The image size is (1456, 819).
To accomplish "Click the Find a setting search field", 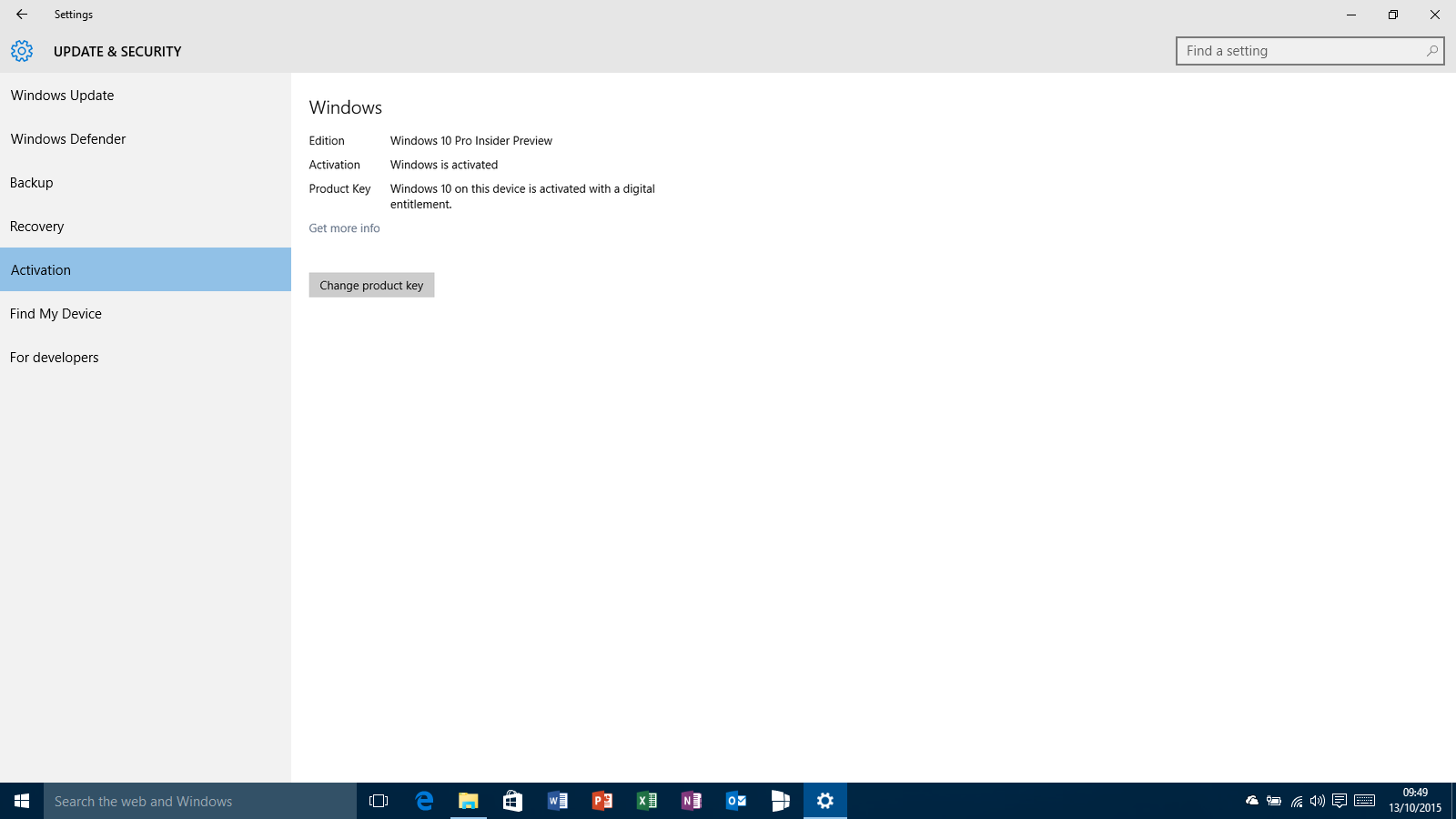I will (x=1309, y=51).
